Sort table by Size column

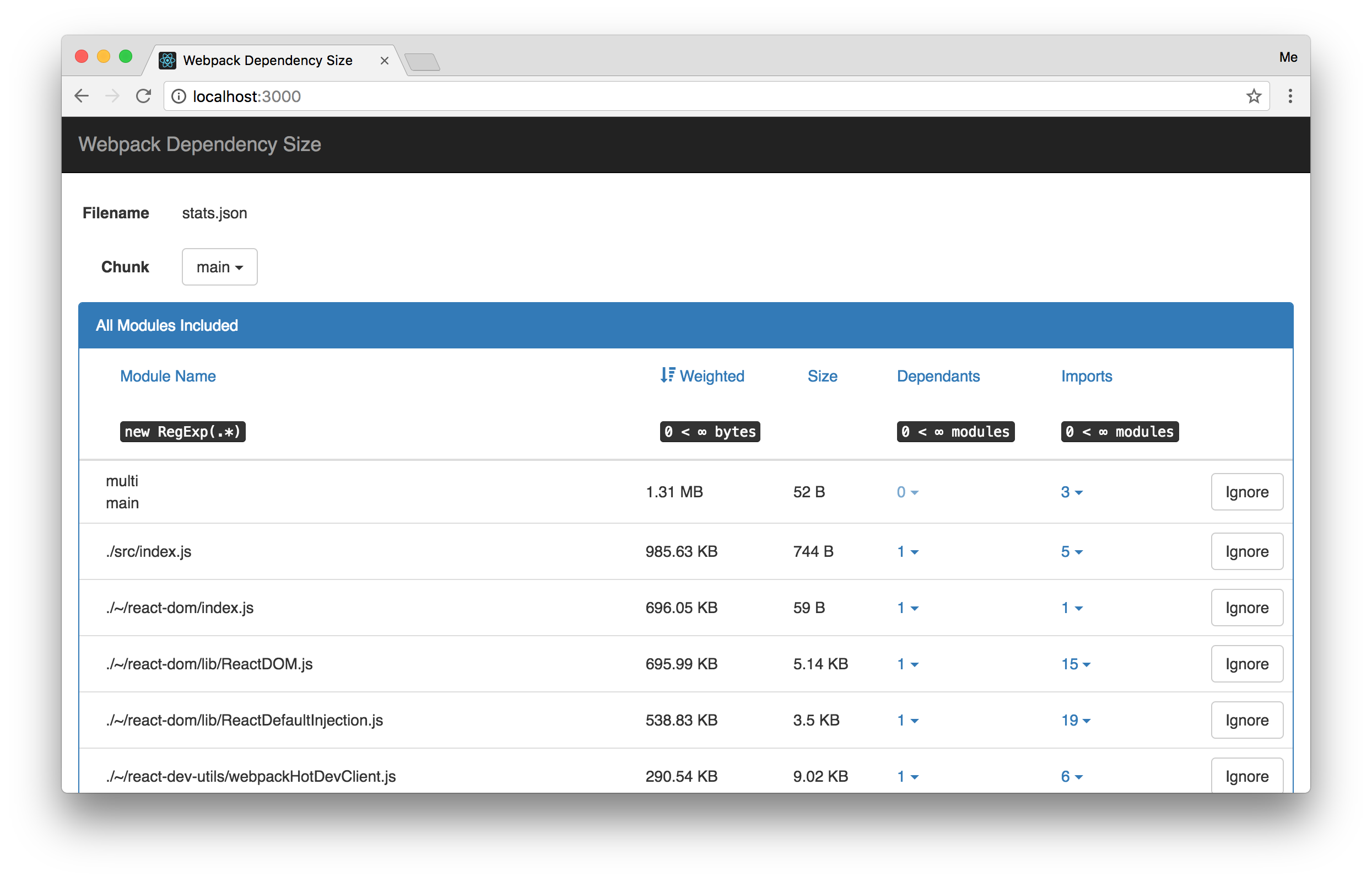click(x=822, y=376)
